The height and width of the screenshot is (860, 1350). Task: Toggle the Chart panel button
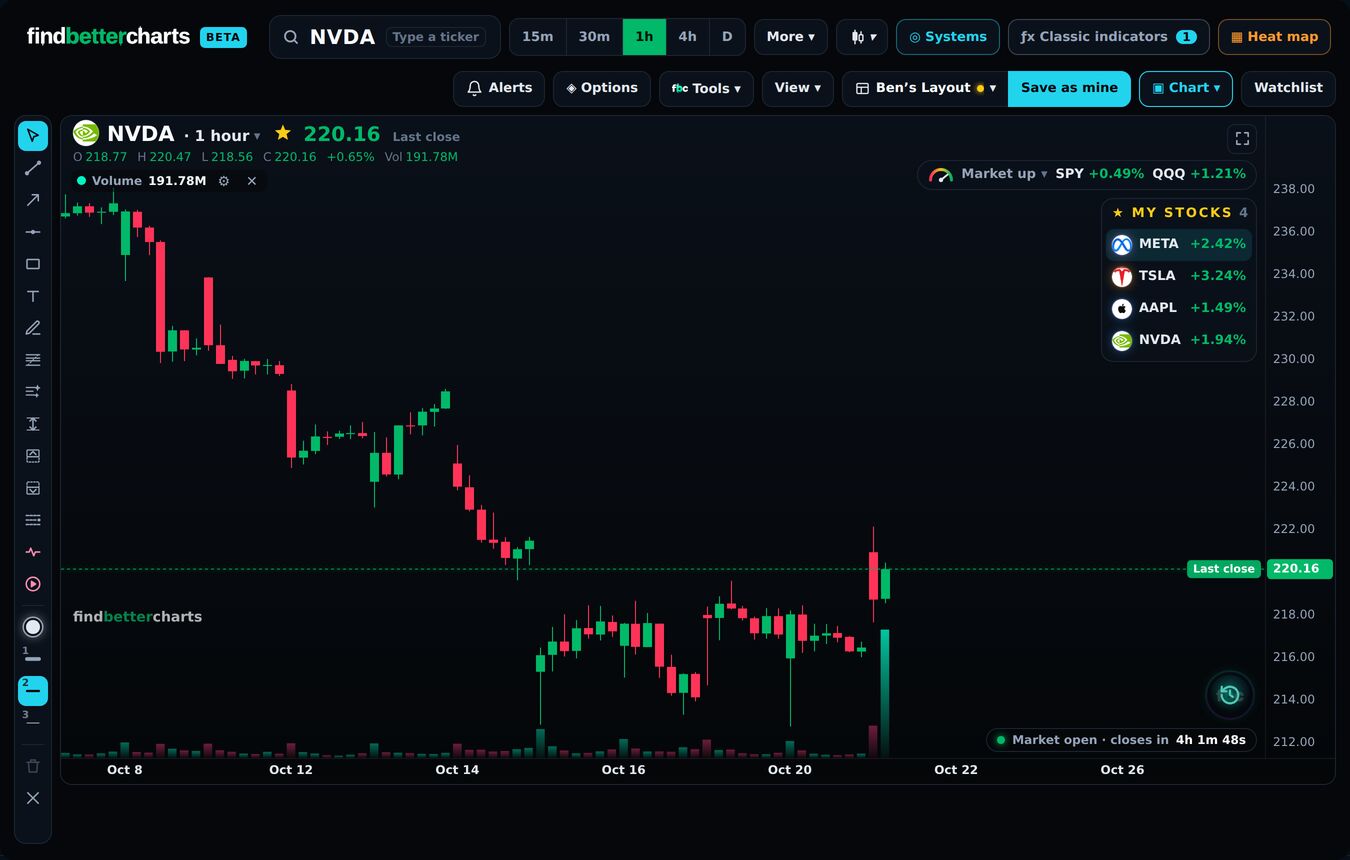[1186, 88]
